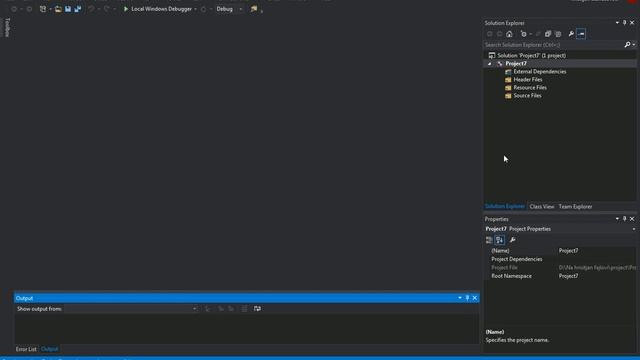The width and height of the screenshot is (640, 360).
Task: Open Properties wrench in Solution Explorer toolbar
Action: click(x=571, y=34)
